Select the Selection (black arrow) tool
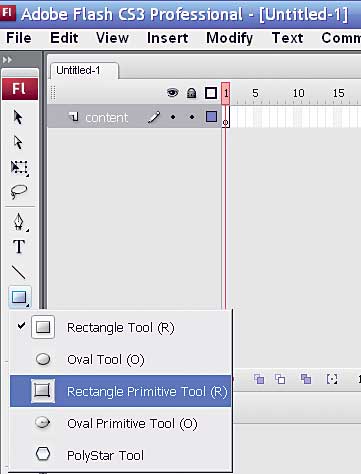Image resolution: width=361 pixels, height=474 pixels. coord(18,117)
